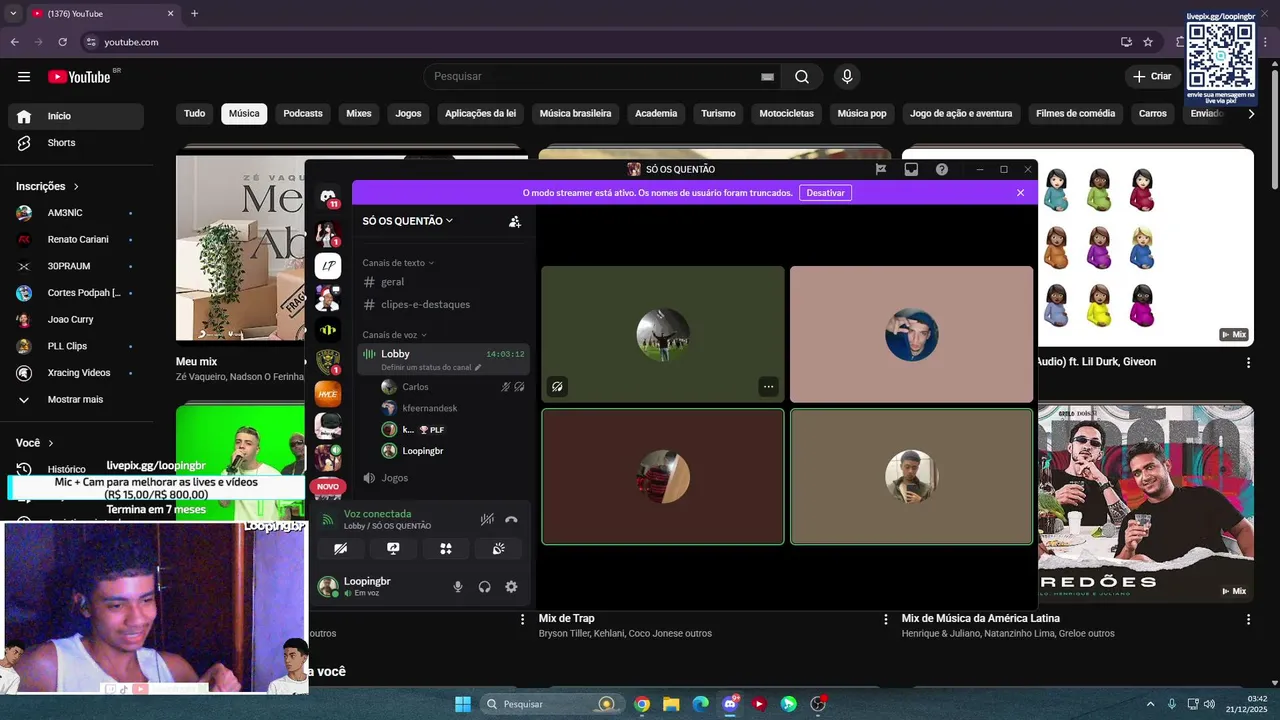
Task: Open the Mix de Música da América Latina thumbnail
Action: [1078, 503]
